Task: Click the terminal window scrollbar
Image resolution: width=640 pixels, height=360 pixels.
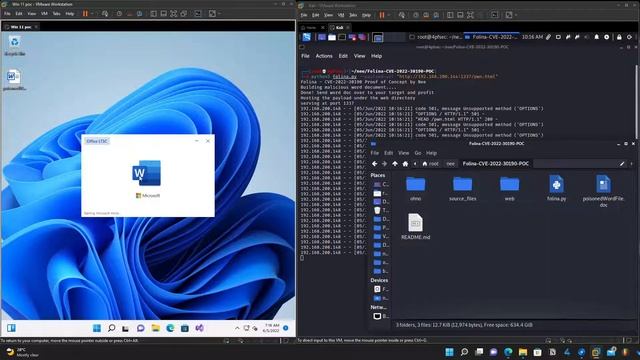Action: pyautogui.click(x=637, y=102)
